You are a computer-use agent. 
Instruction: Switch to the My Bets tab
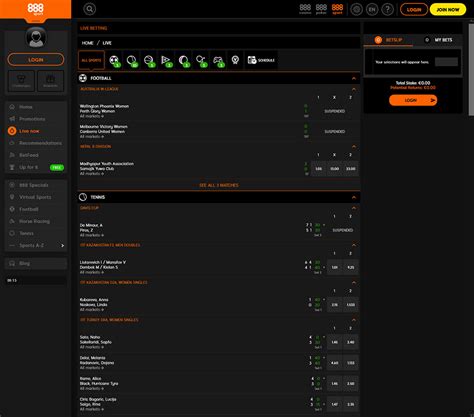tap(438, 40)
